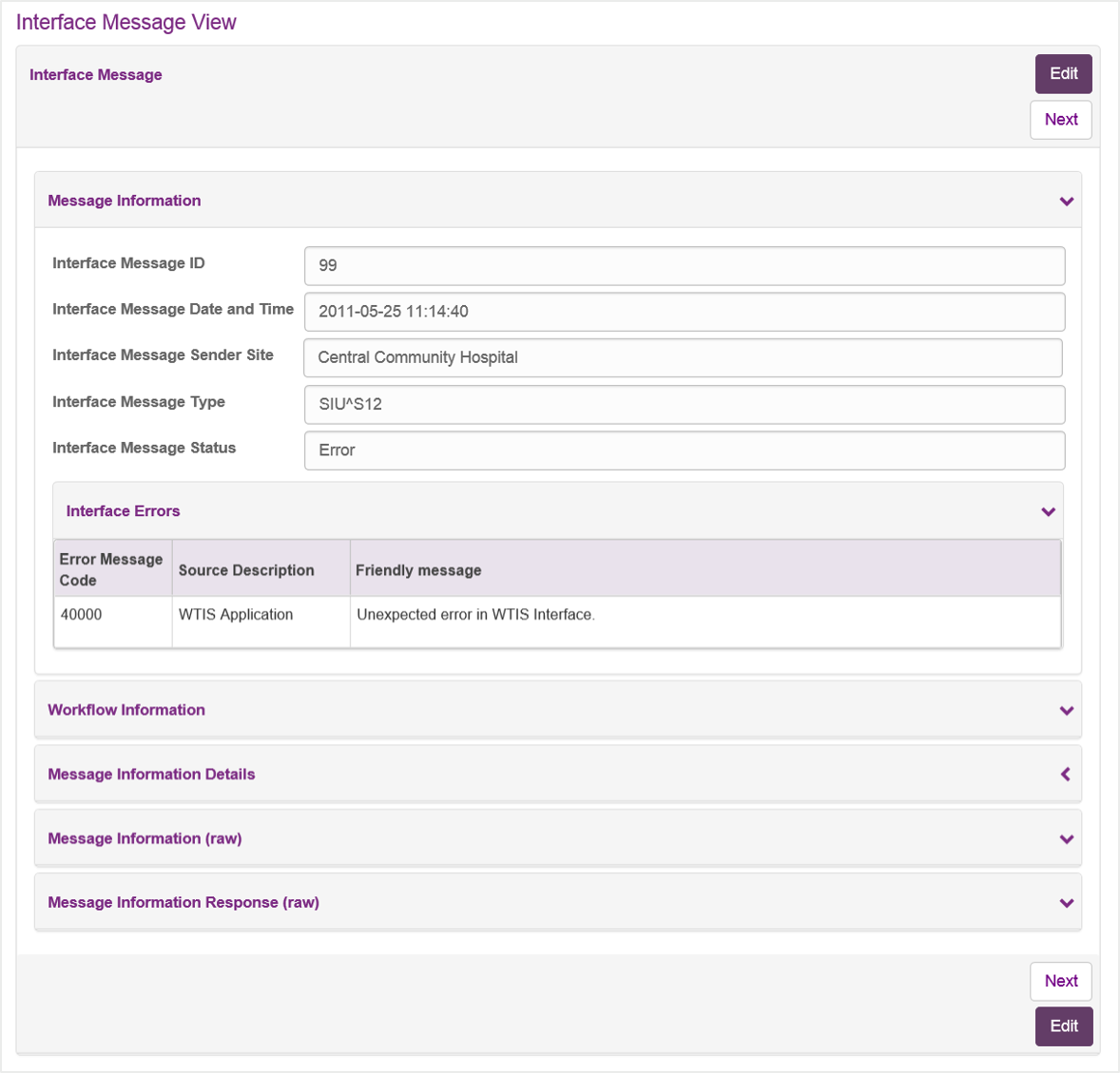Collapse the Message Information section chevron
This screenshot has width=1120, height=1073.
coord(1067,201)
